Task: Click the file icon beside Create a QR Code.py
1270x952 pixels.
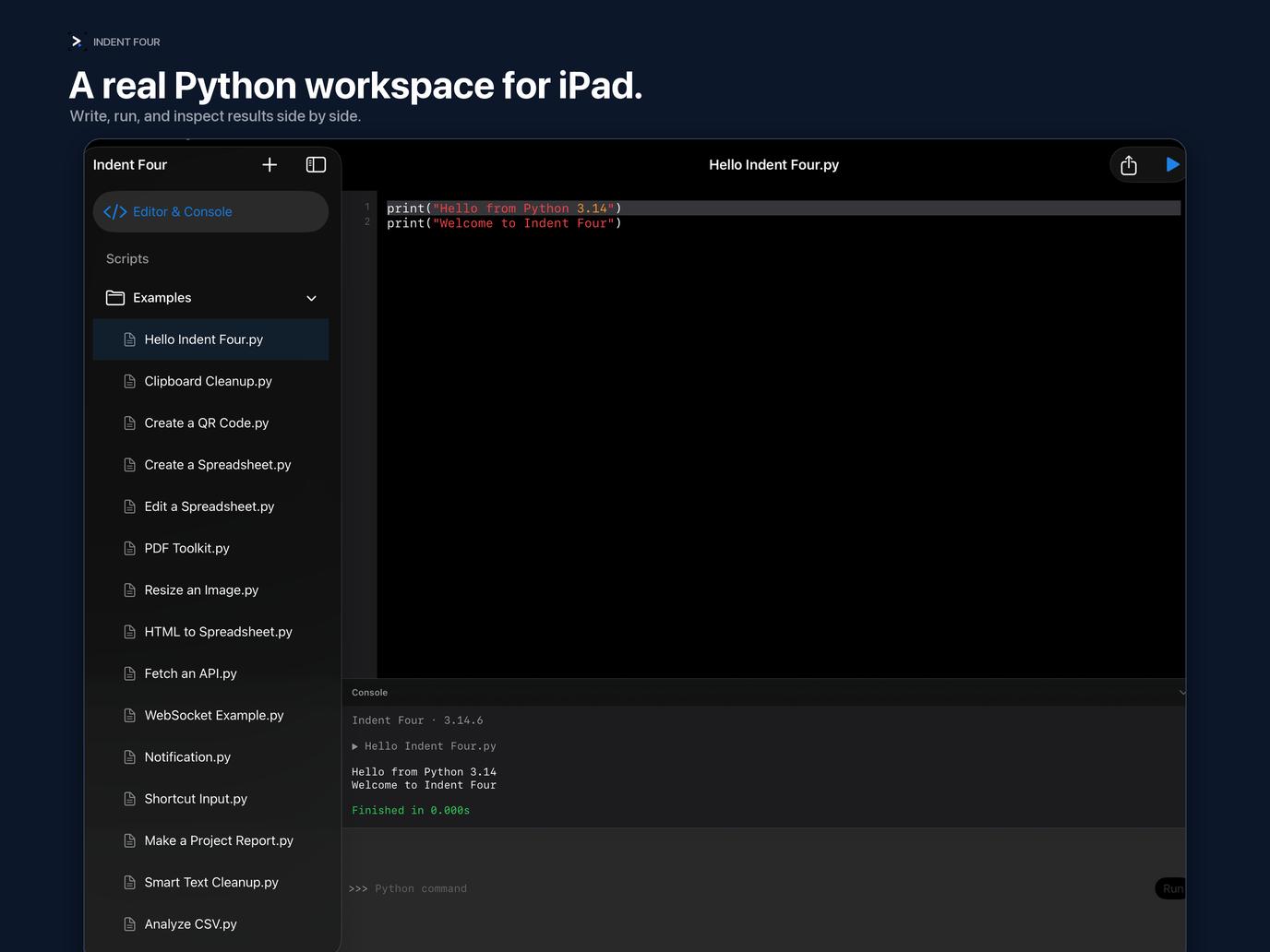Action: point(129,422)
